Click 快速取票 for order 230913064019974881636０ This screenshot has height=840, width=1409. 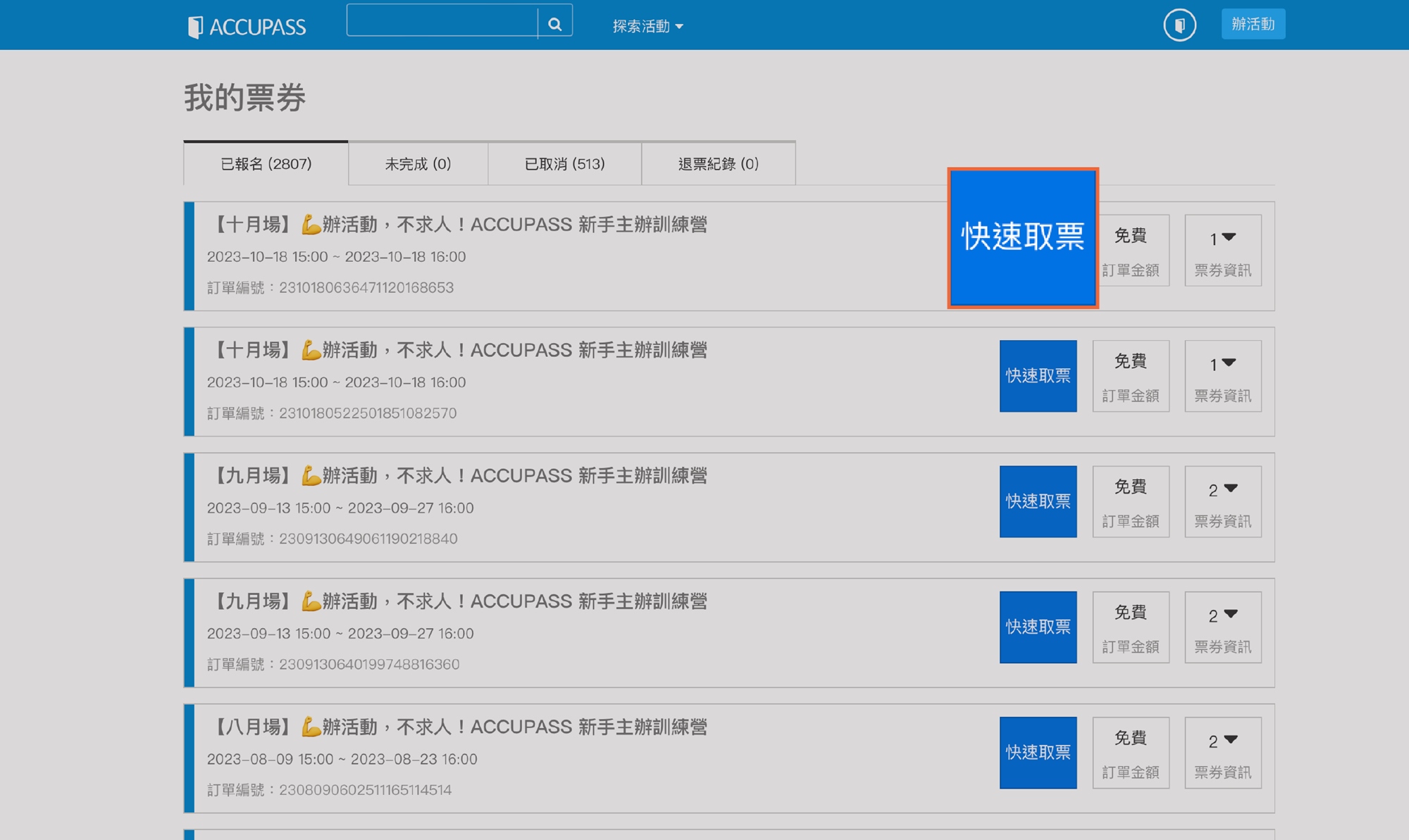[1038, 627]
